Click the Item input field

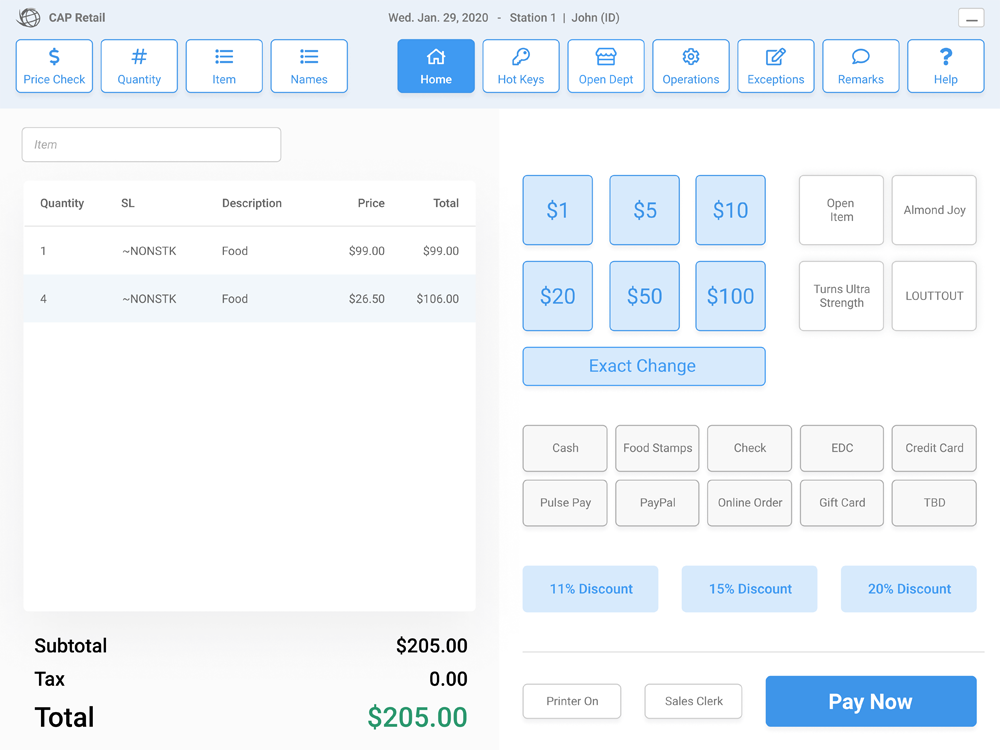coord(151,145)
